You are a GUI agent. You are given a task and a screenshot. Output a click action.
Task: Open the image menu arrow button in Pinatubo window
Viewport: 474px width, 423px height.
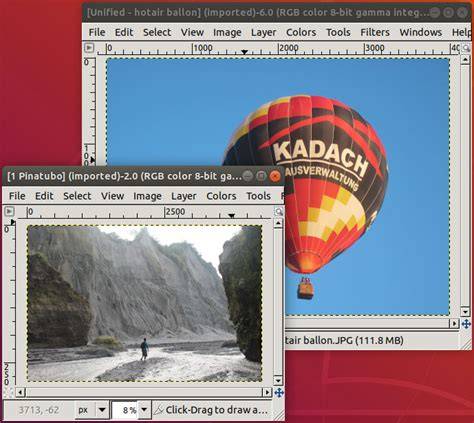(x=9, y=211)
